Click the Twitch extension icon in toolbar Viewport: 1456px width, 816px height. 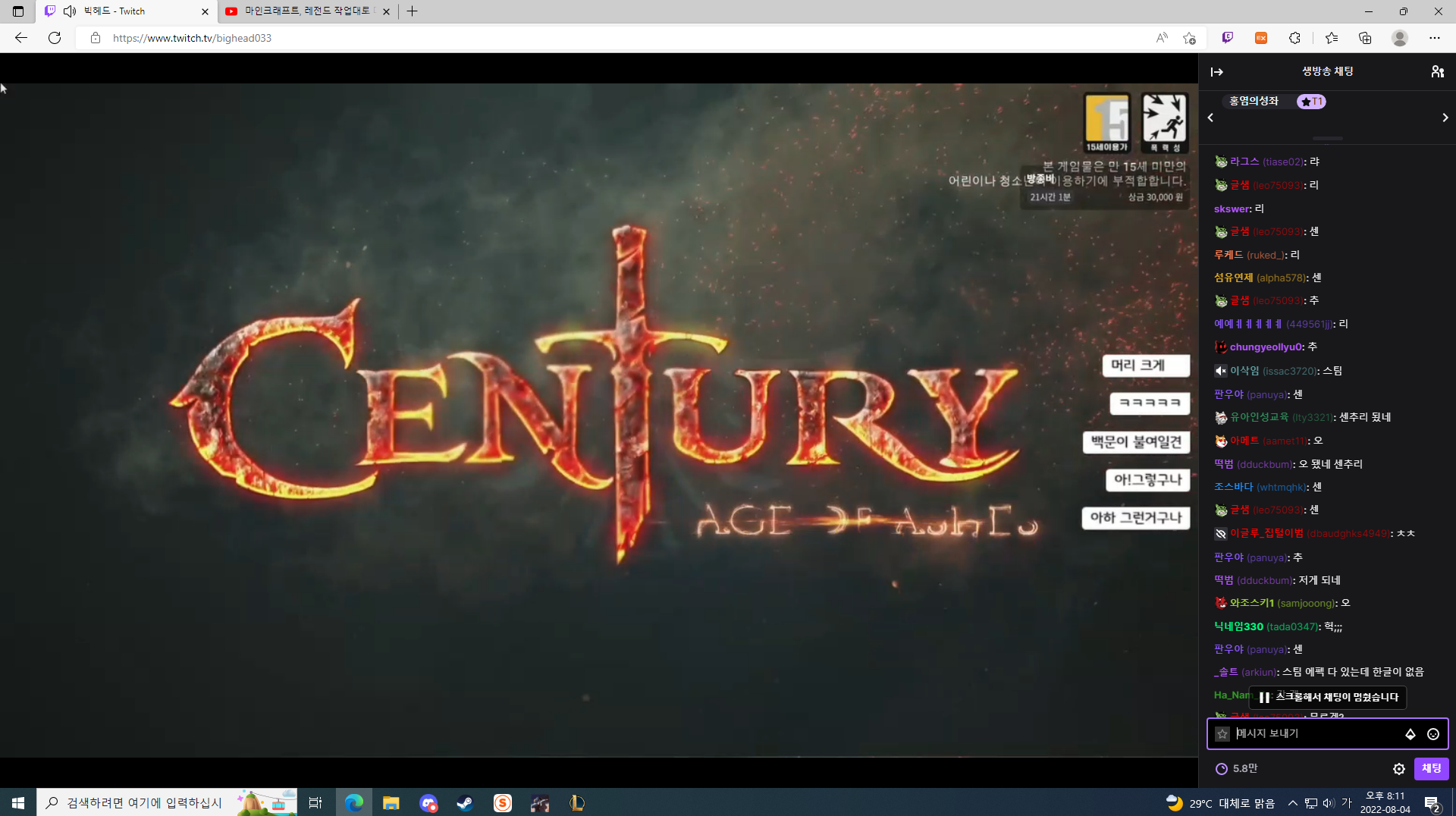point(1227,38)
